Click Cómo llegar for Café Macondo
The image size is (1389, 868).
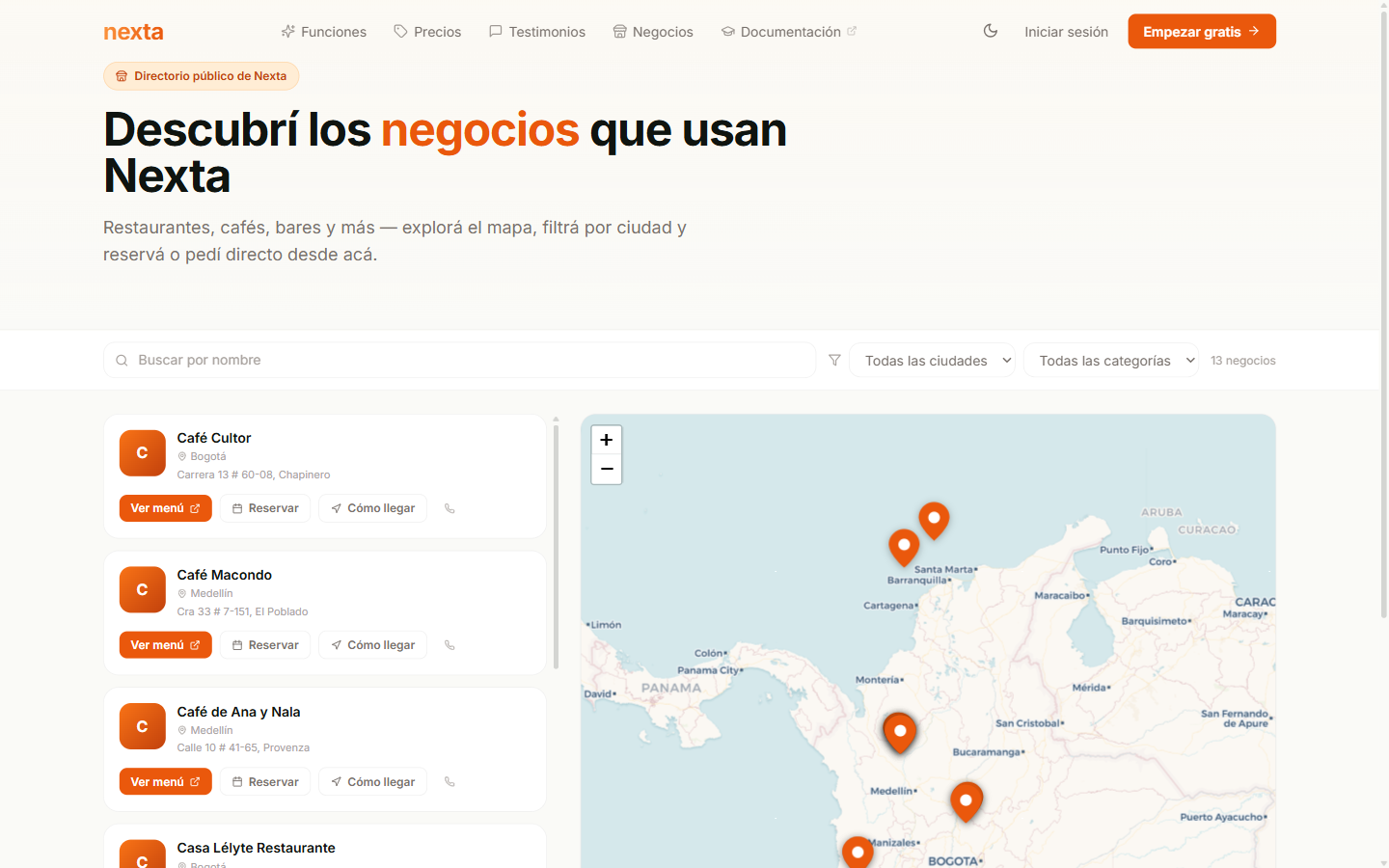tap(372, 645)
